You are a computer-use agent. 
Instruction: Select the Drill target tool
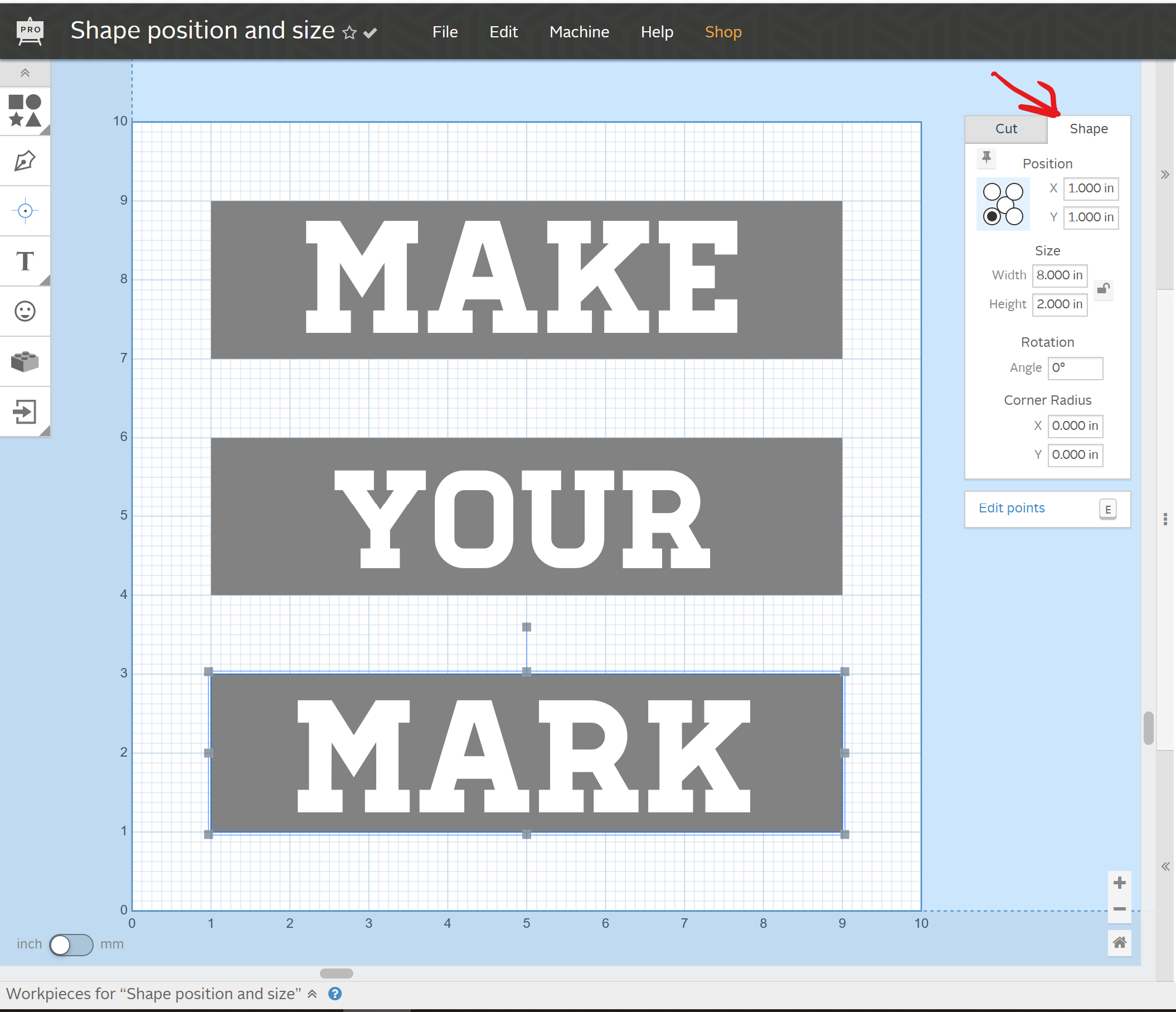coord(25,211)
